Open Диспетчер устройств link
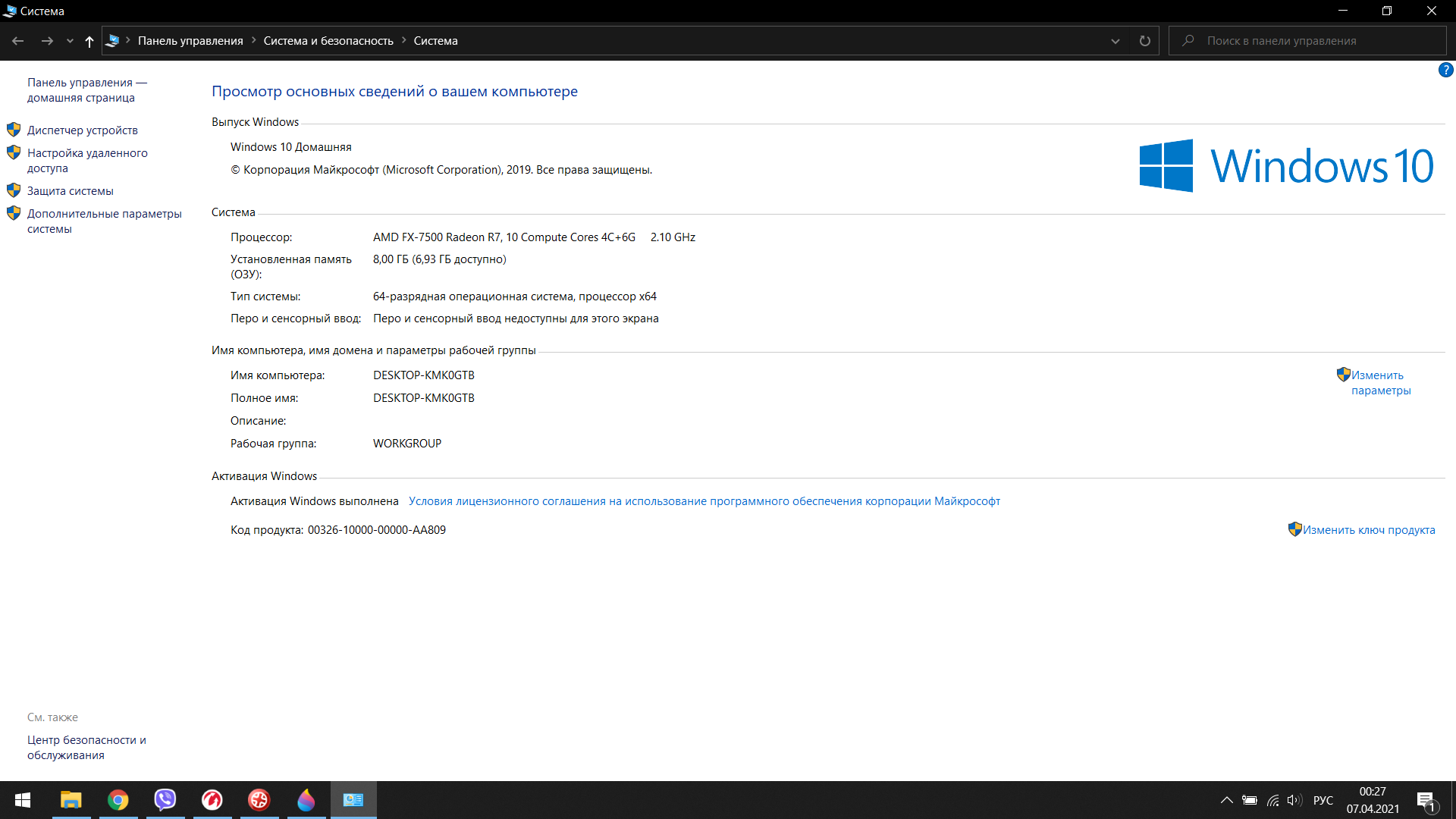Image resolution: width=1456 pixels, height=819 pixels. [83, 130]
